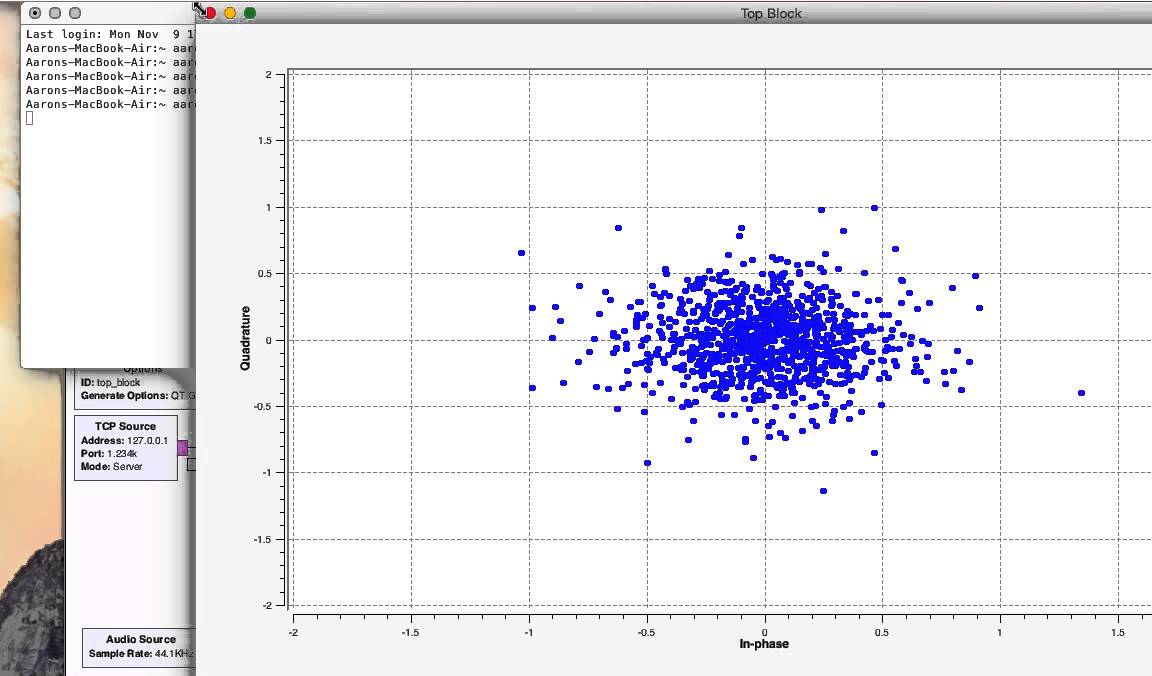Click 'Port: 1.234k' in TCP Source block
The height and width of the screenshot is (676, 1152).
(109, 453)
